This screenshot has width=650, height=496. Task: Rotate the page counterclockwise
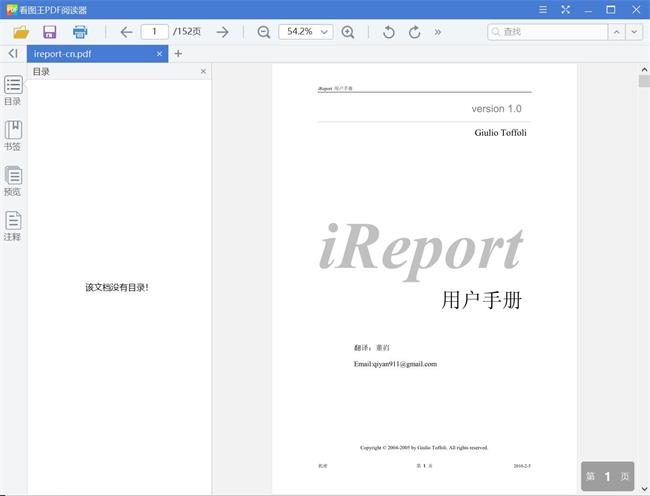pyautogui.click(x=388, y=32)
